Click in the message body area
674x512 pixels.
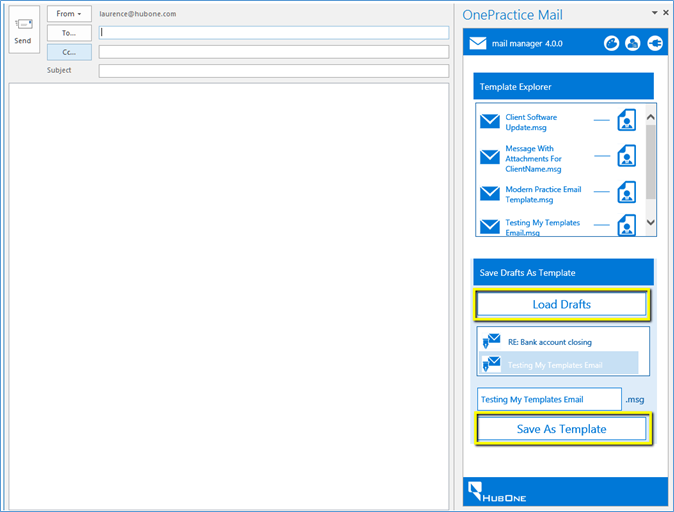(229, 296)
